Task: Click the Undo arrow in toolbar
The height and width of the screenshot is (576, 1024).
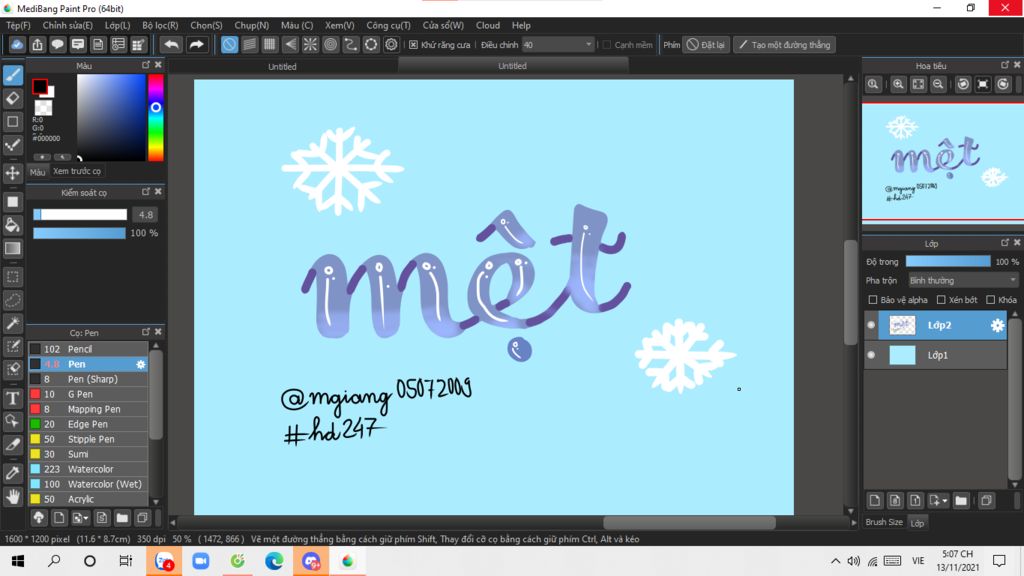Action: 171,44
